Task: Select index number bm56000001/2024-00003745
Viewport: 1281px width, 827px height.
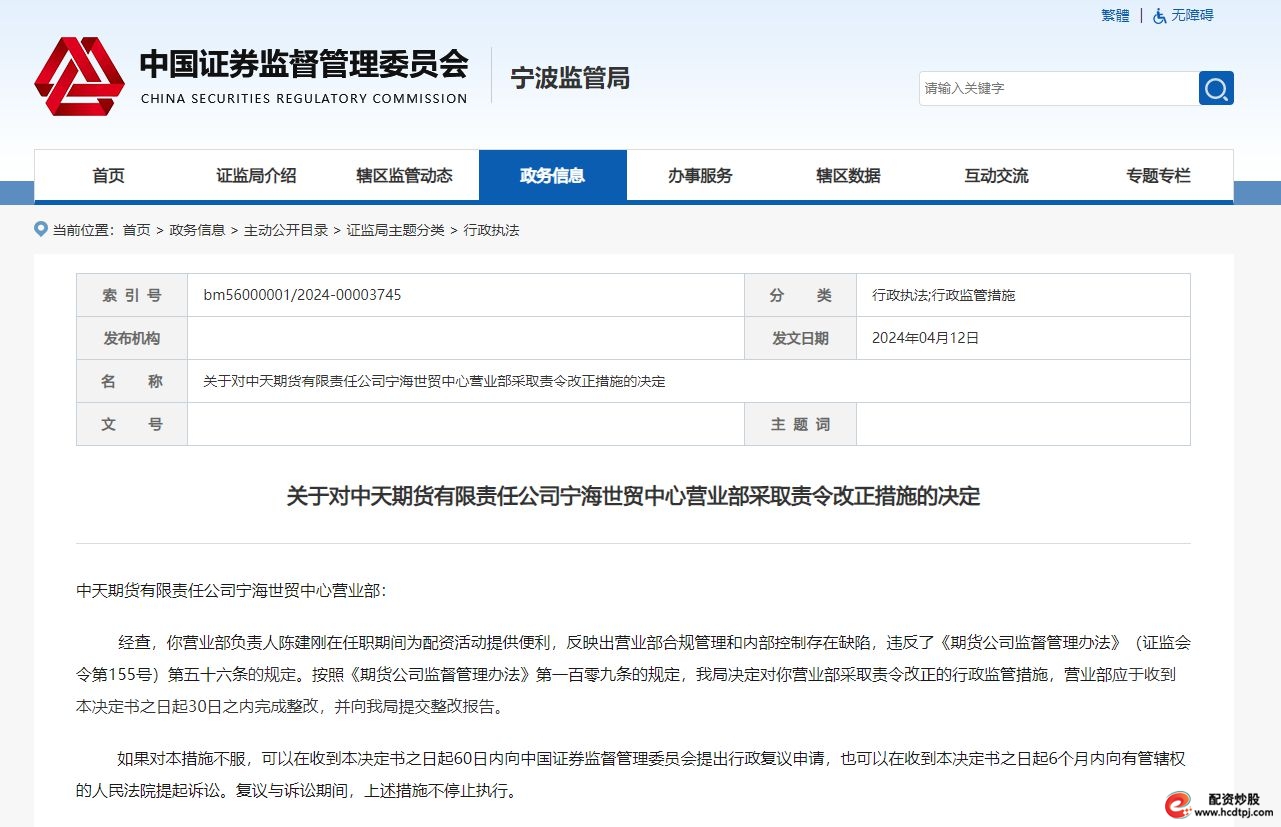Action: pos(302,295)
